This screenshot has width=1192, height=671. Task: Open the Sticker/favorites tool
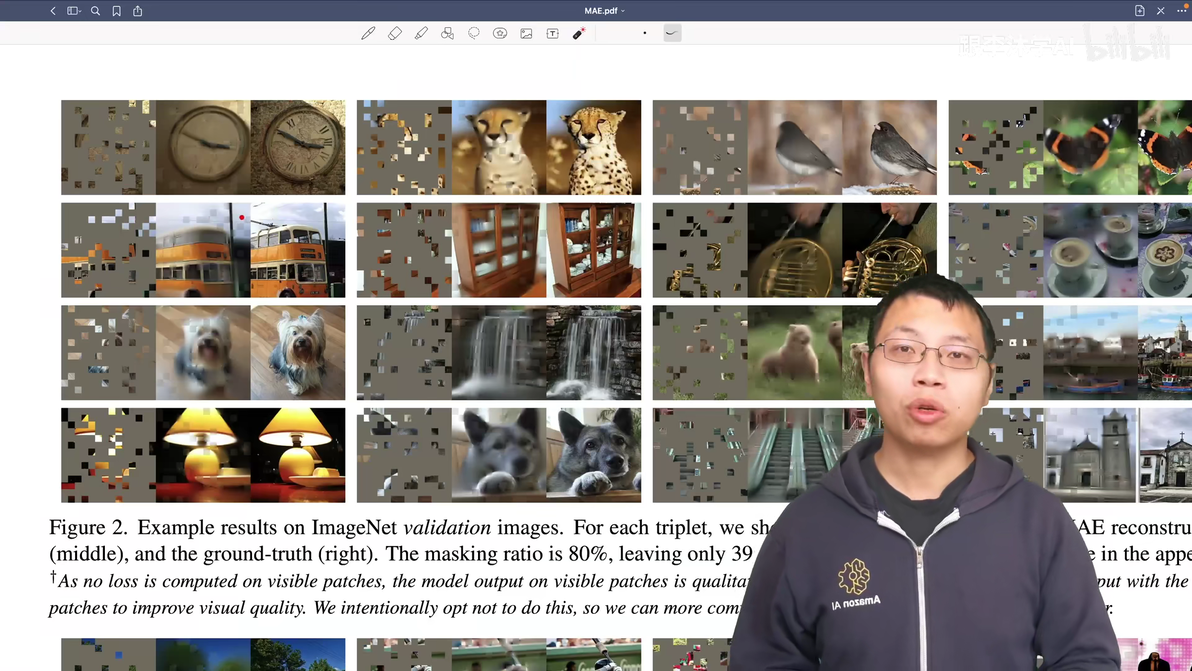coord(499,33)
